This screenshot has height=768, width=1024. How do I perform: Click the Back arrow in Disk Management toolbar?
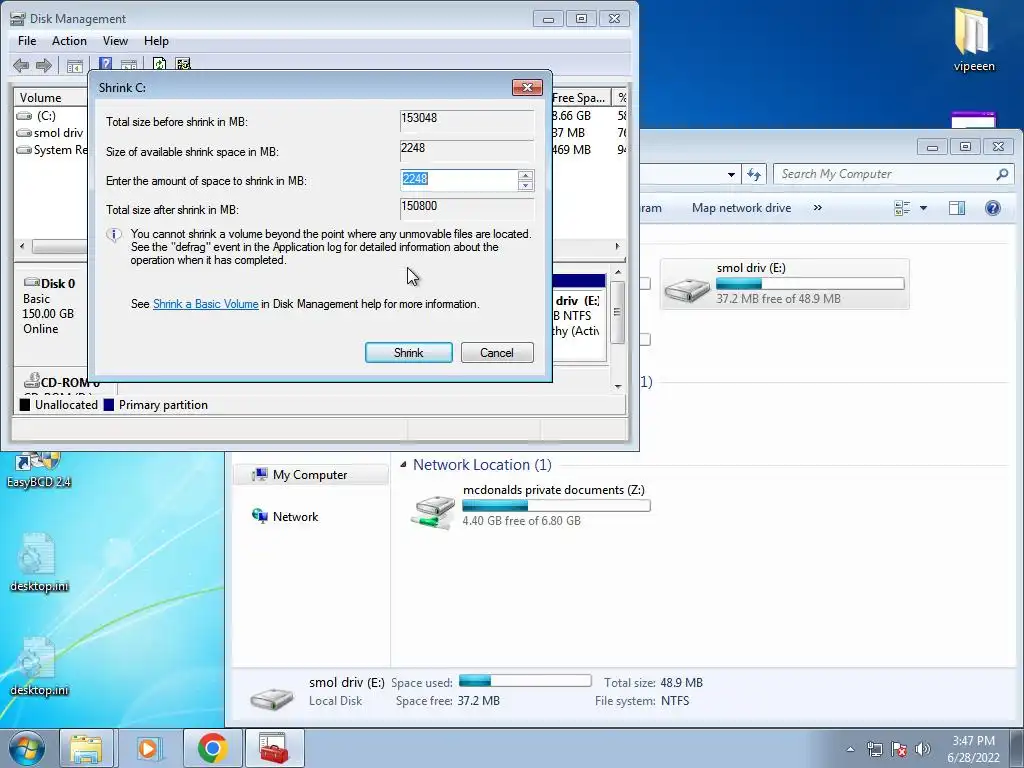pyautogui.click(x=21, y=65)
